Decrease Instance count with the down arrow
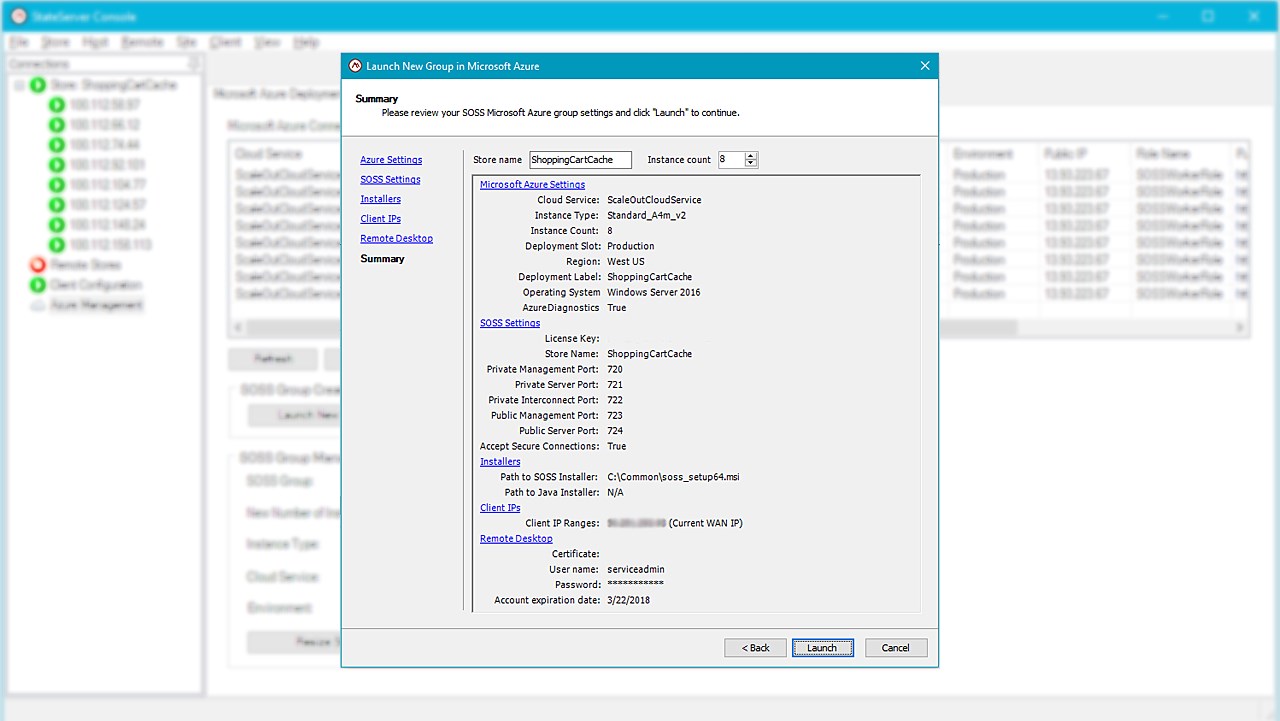The width and height of the screenshot is (1280, 721). pyautogui.click(x=751, y=163)
